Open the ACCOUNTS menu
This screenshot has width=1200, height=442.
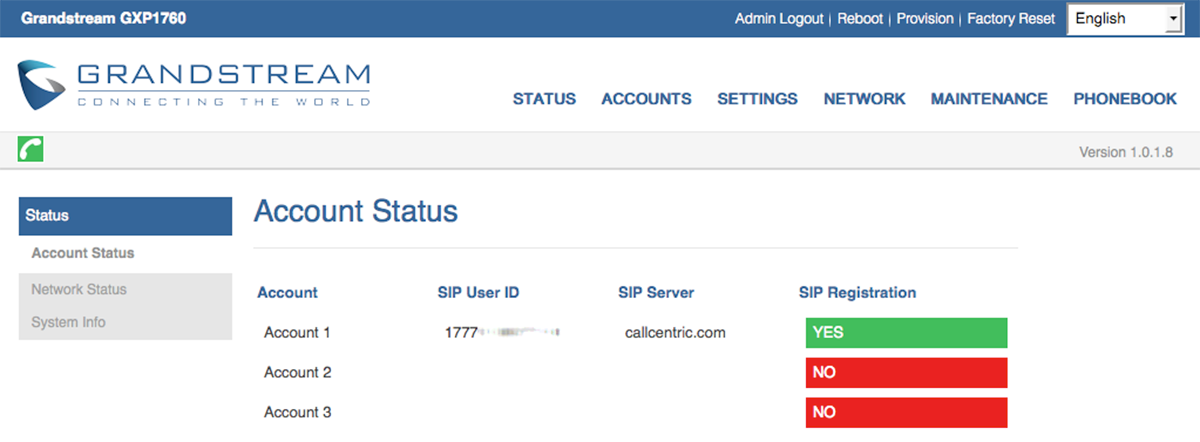(646, 99)
